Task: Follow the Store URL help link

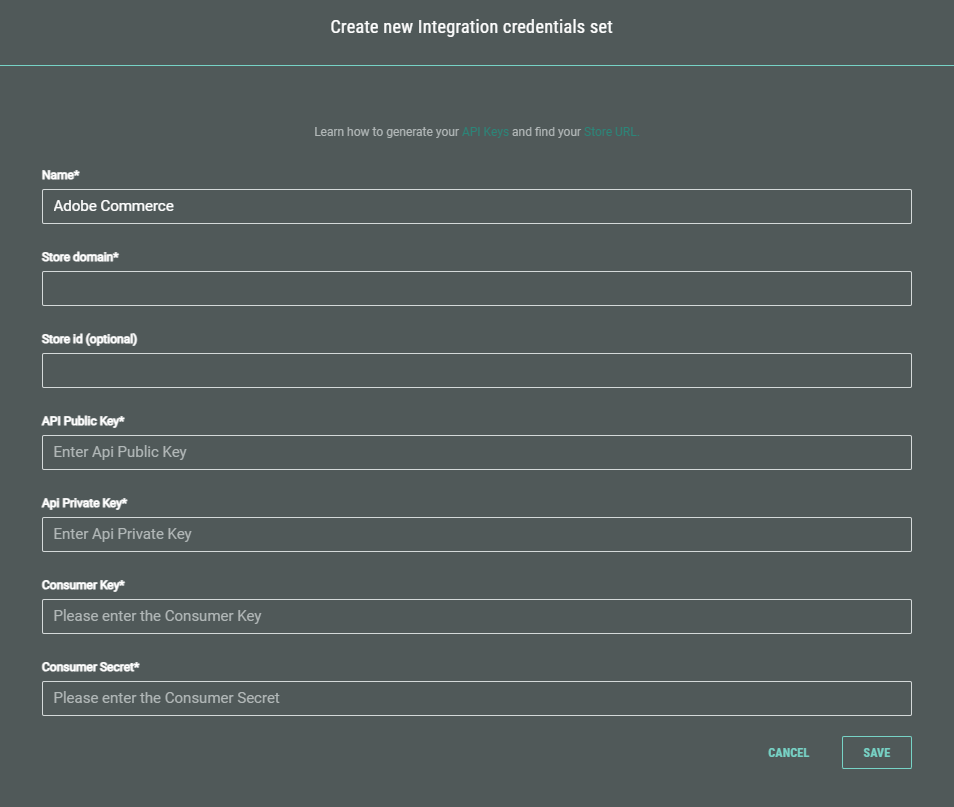Action: click(609, 132)
